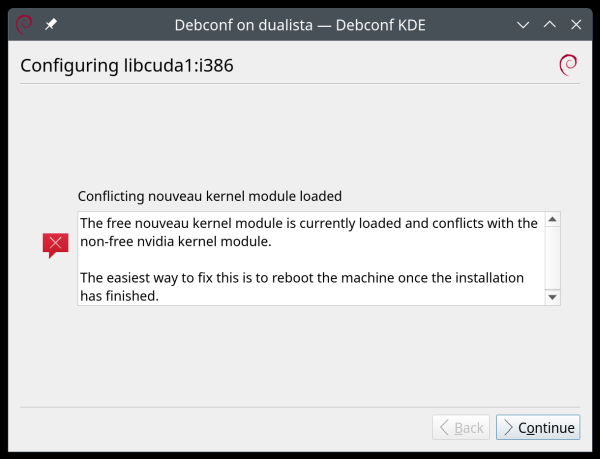Click the 'easiest way to fix this' paragraph

tap(300, 286)
